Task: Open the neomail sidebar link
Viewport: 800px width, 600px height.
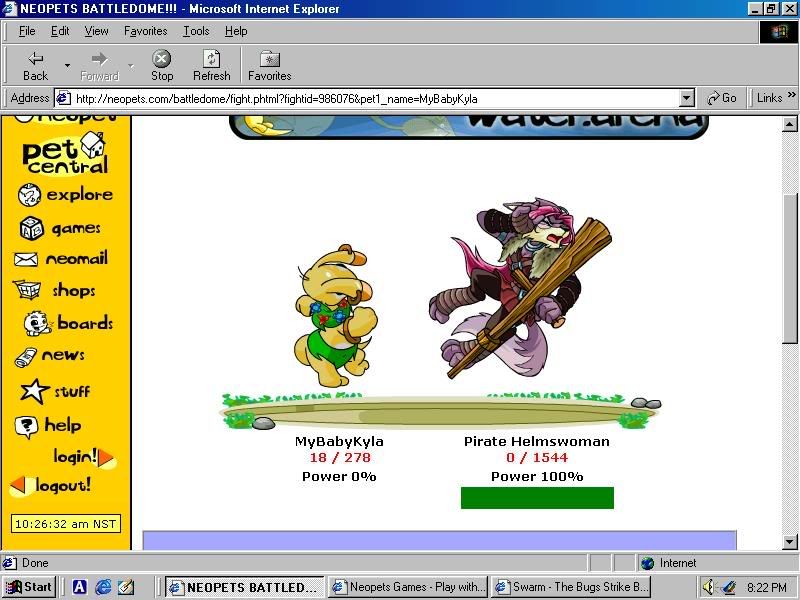Action: (77, 259)
